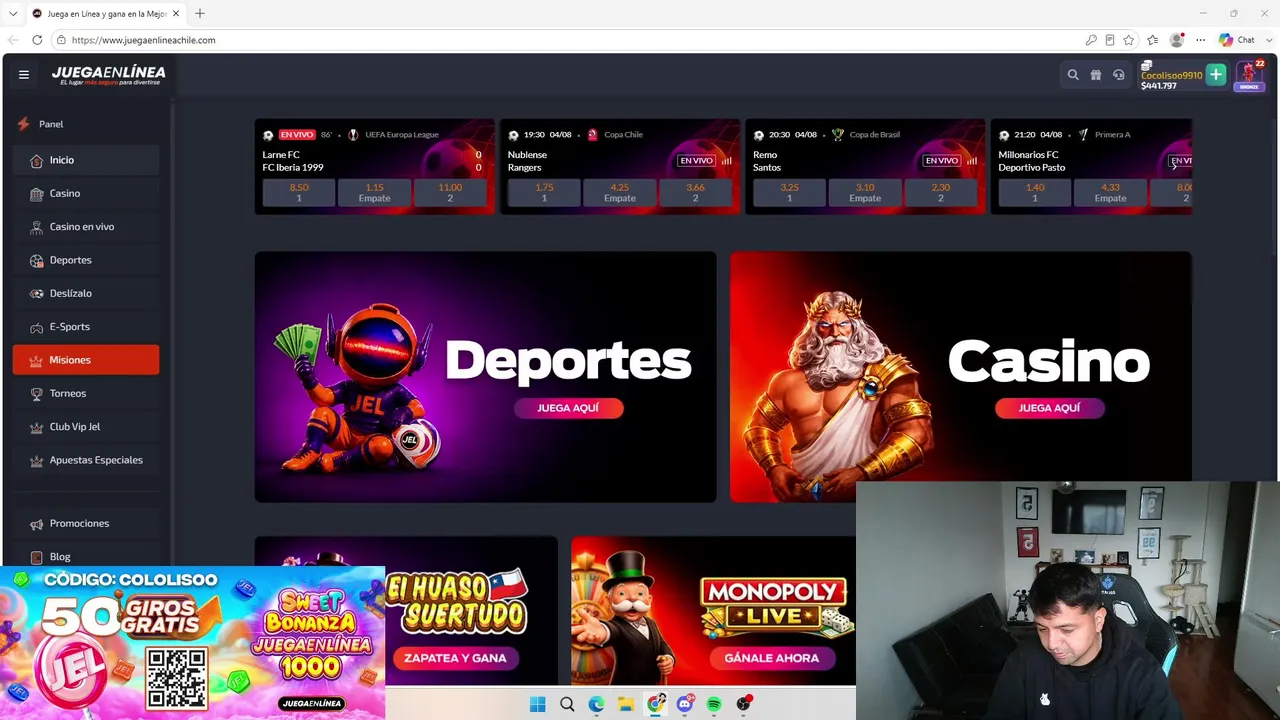Screen dimensions: 1280x720
Task: Close the Juega en Línea tab
Action: [x=175, y=14]
